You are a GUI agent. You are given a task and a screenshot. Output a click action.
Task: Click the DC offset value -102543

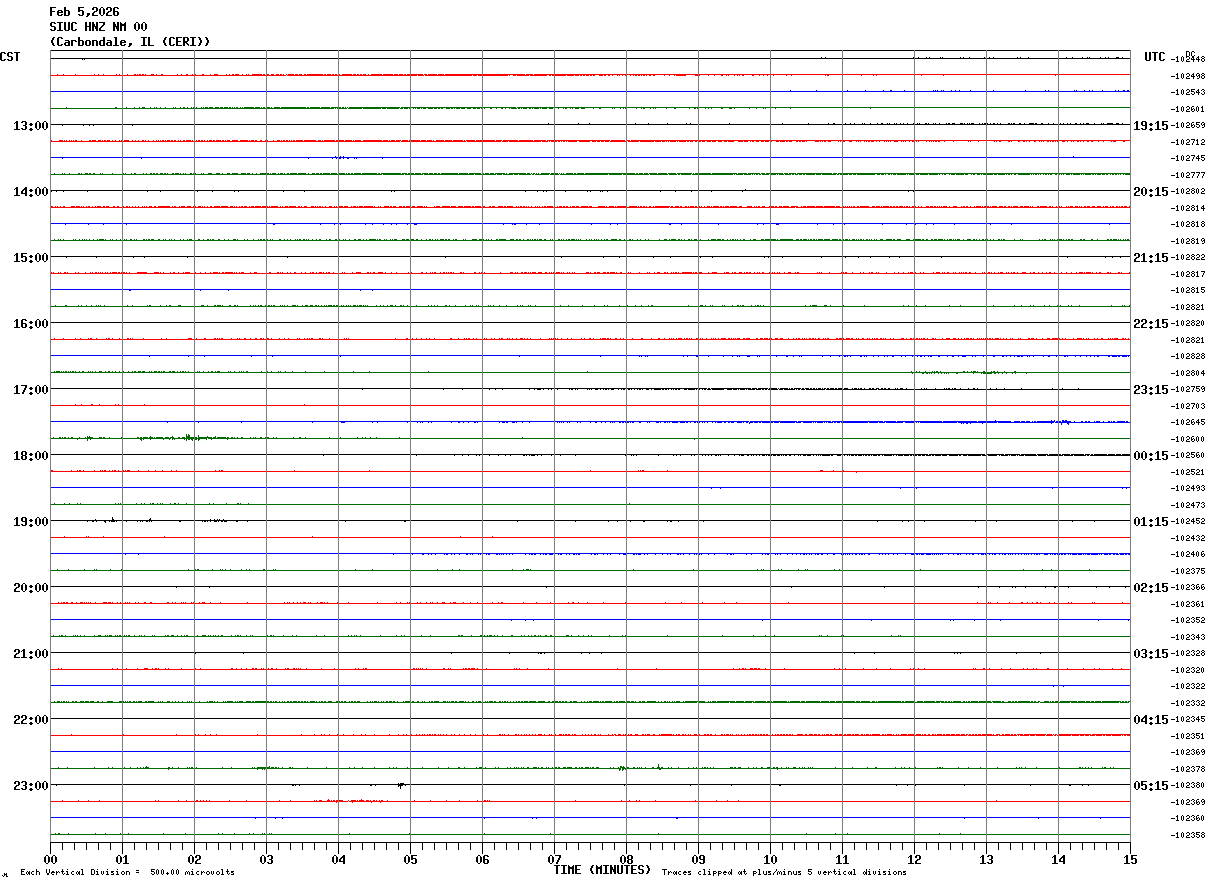pos(1188,92)
